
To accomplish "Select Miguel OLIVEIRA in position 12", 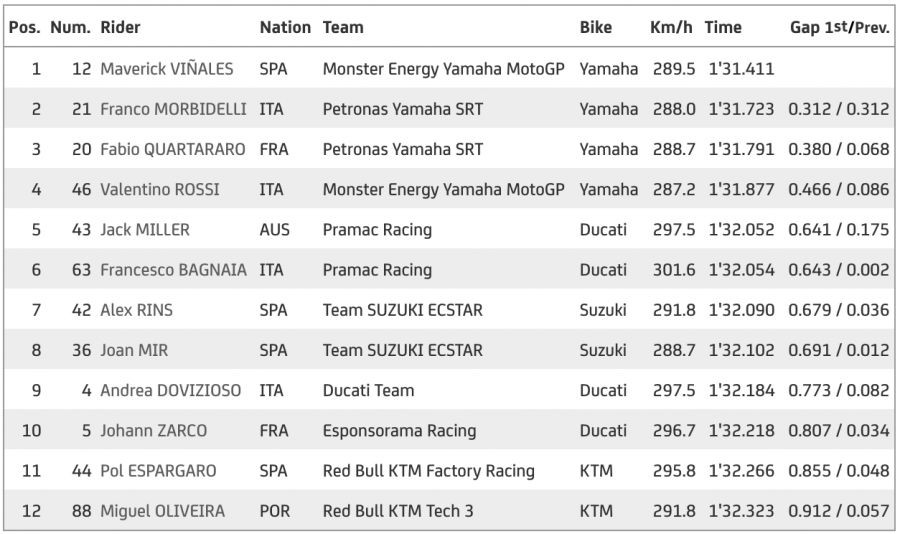I will point(162,511).
